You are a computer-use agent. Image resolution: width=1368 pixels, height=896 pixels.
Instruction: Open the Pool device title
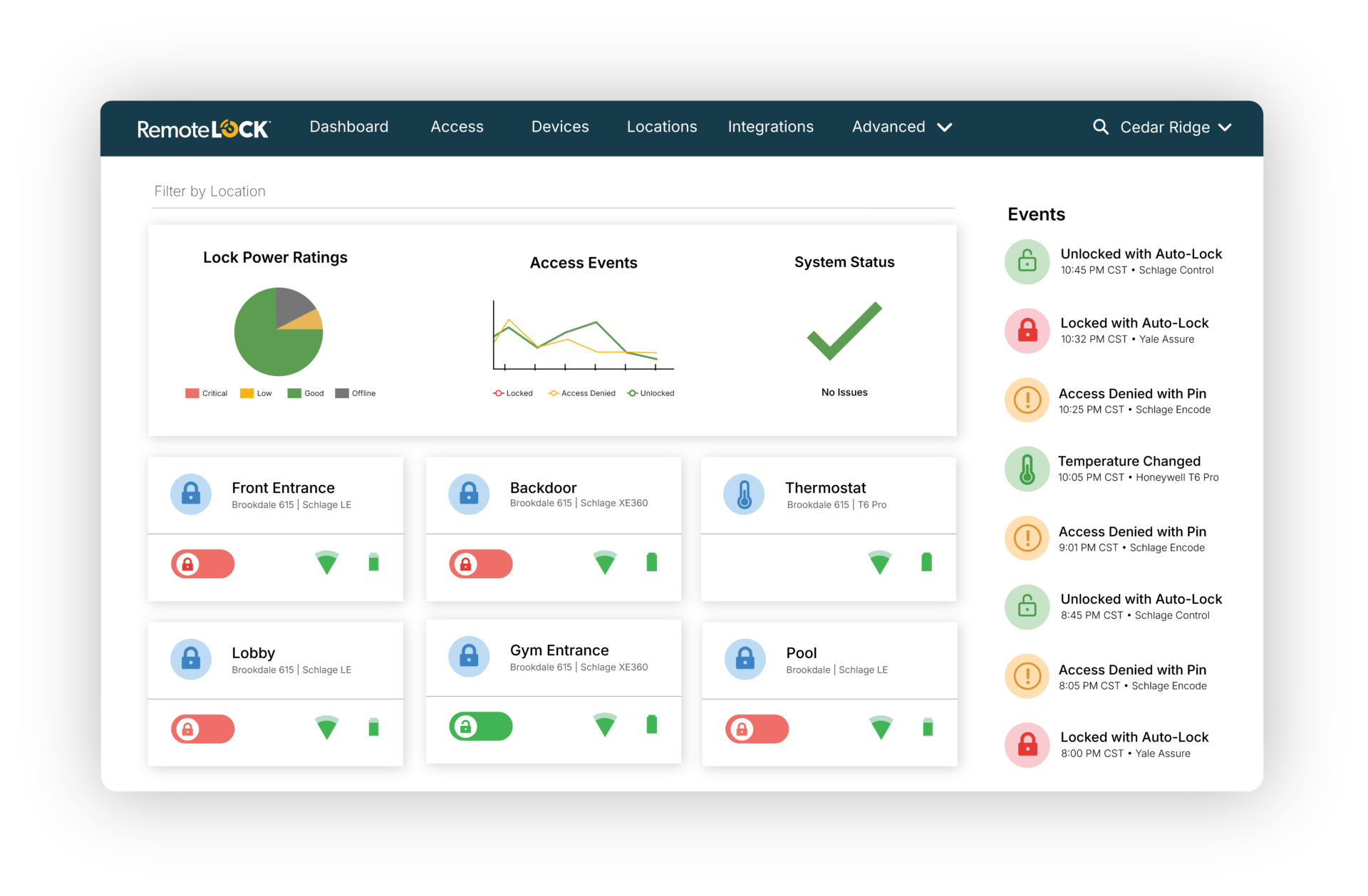802,653
